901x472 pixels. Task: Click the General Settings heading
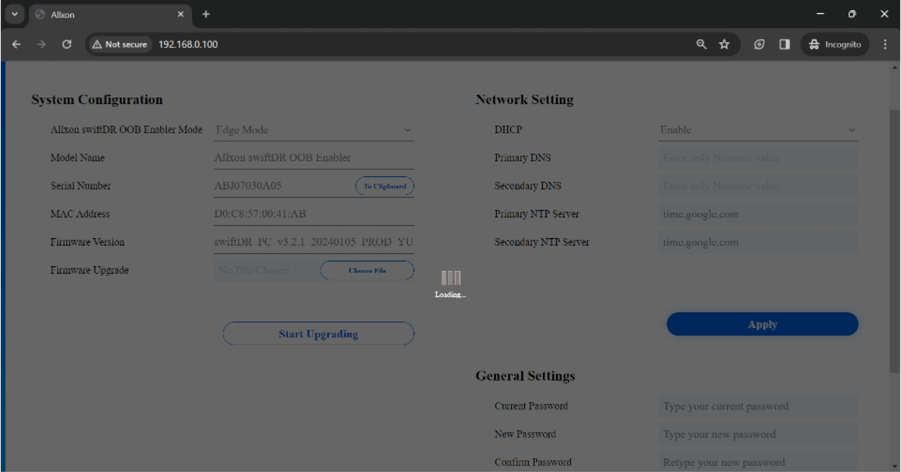point(525,376)
